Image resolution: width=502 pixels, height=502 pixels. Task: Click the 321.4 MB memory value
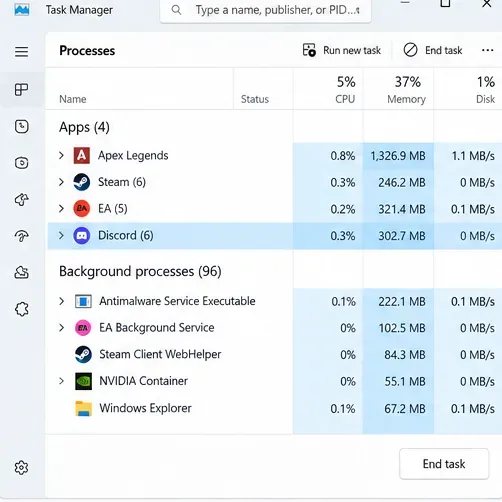402,209
